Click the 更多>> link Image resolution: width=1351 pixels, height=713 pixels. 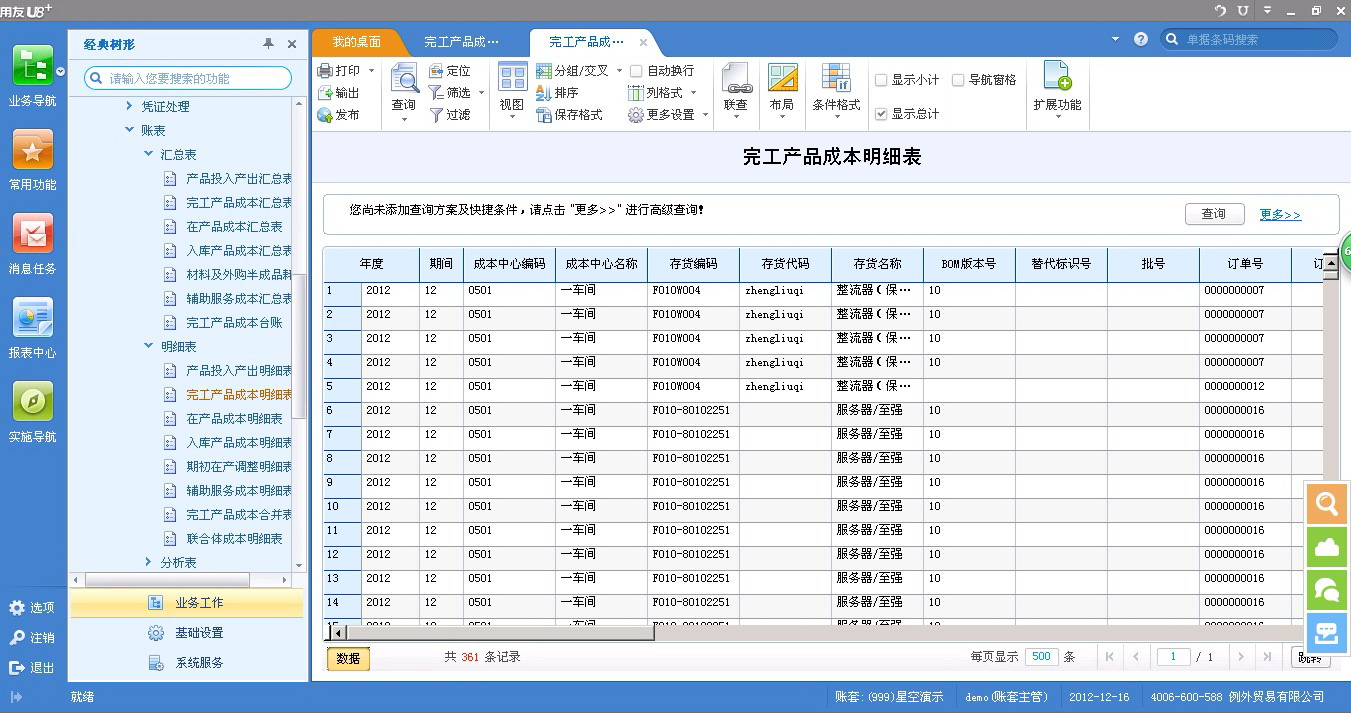click(x=1280, y=215)
